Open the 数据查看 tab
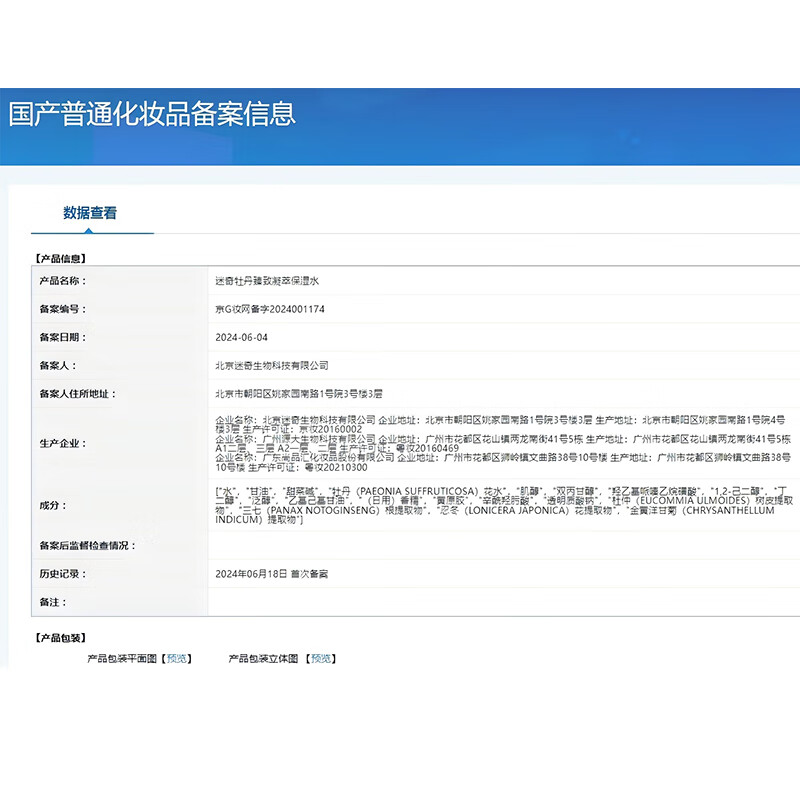This screenshot has height=800, width=800. [x=90, y=213]
